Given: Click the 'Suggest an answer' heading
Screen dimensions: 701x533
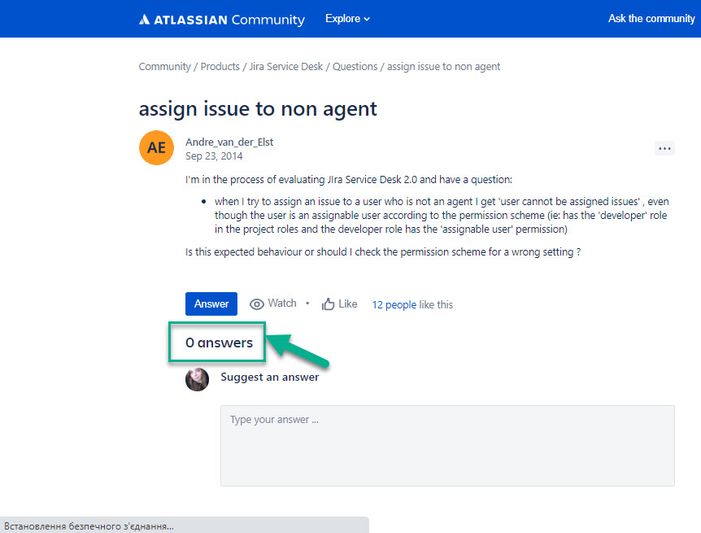Looking at the screenshot, I should (270, 377).
